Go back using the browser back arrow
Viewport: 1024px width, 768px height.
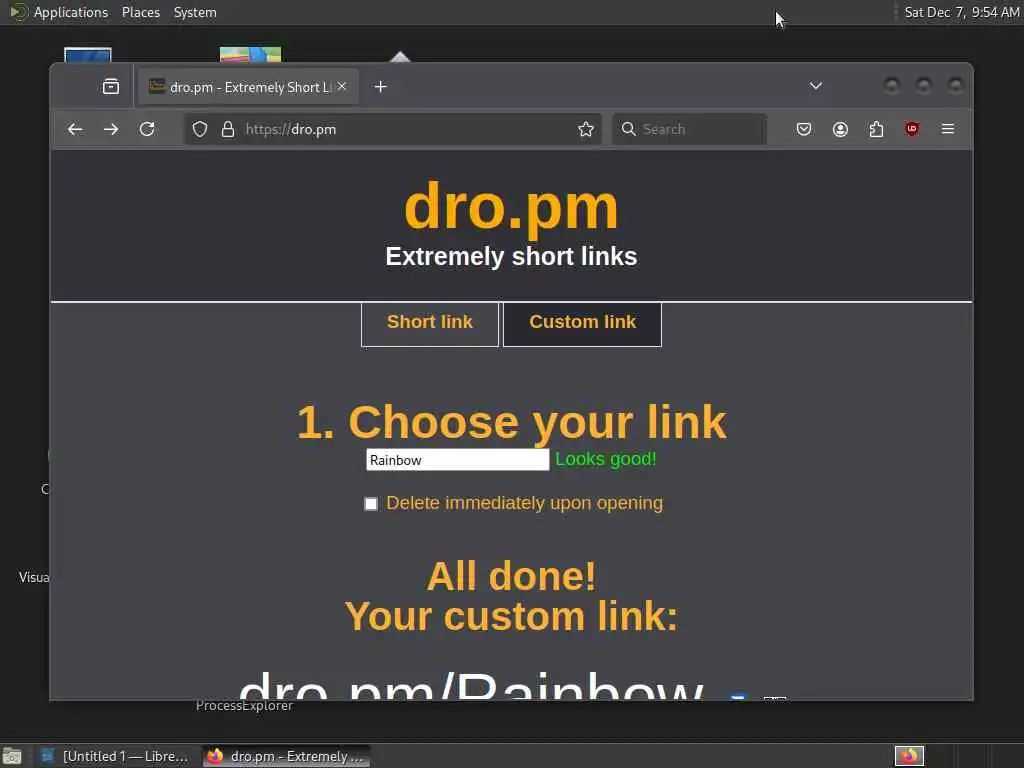[x=75, y=129]
